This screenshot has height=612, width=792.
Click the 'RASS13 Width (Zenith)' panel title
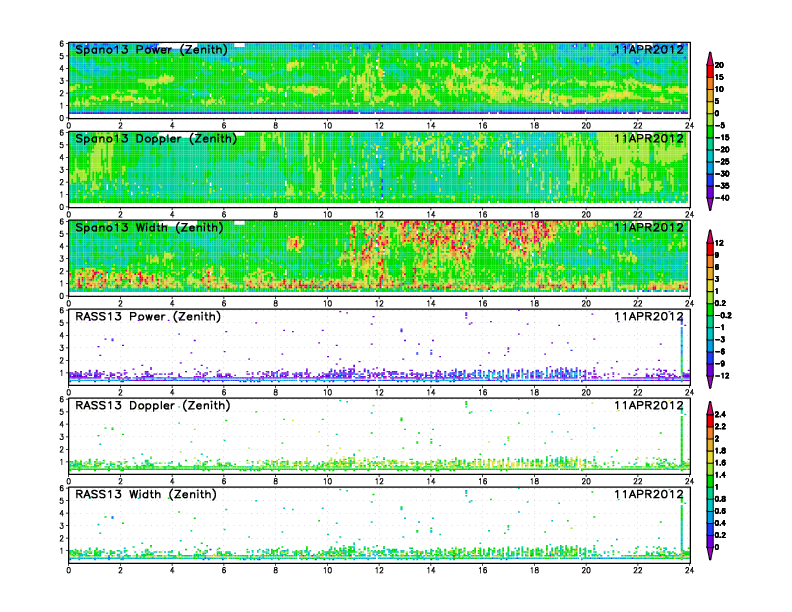tap(146, 494)
